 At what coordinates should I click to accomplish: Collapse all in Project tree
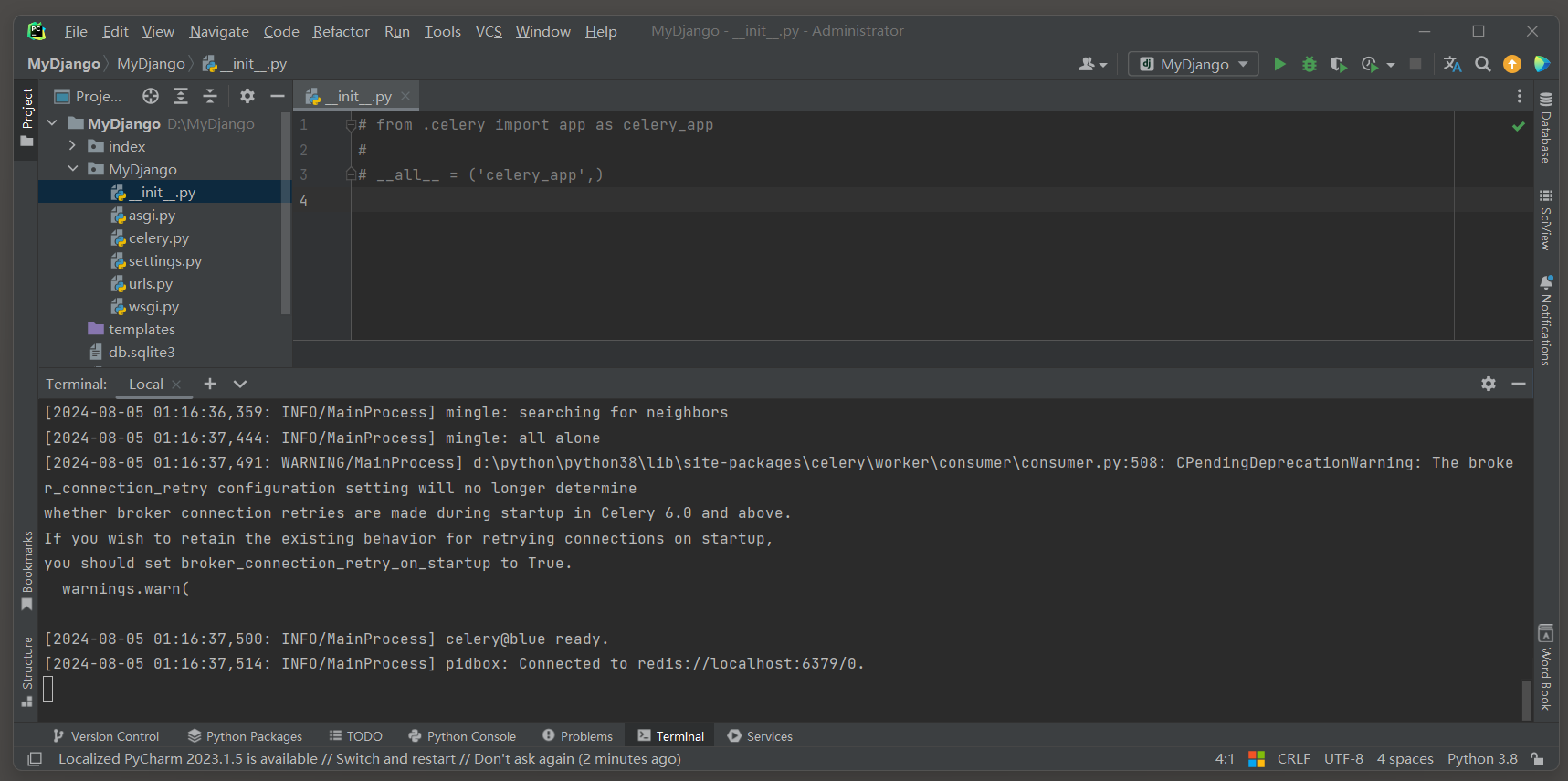click(210, 96)
